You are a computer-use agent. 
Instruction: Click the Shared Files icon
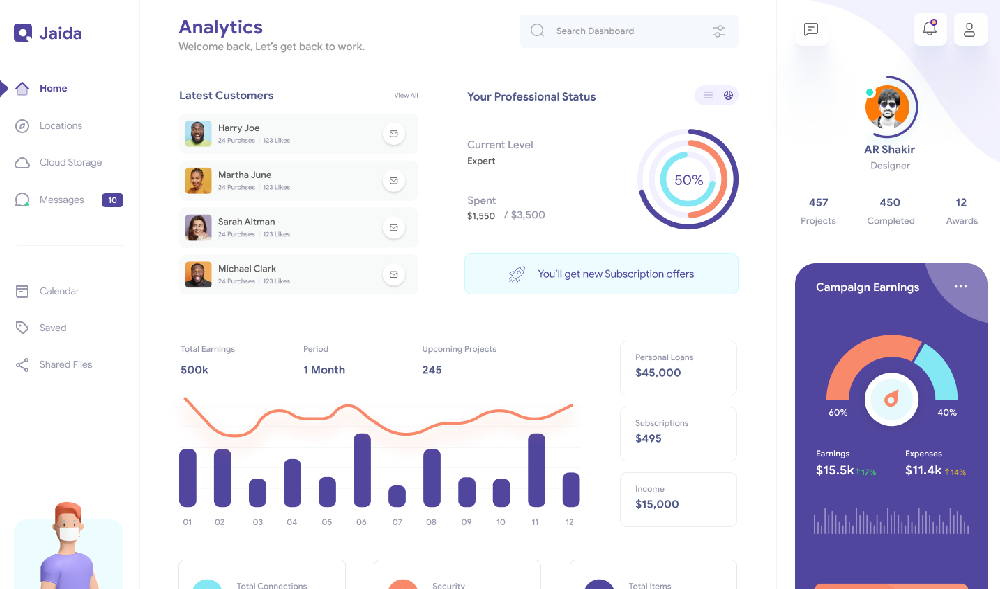tap(22, 364)
